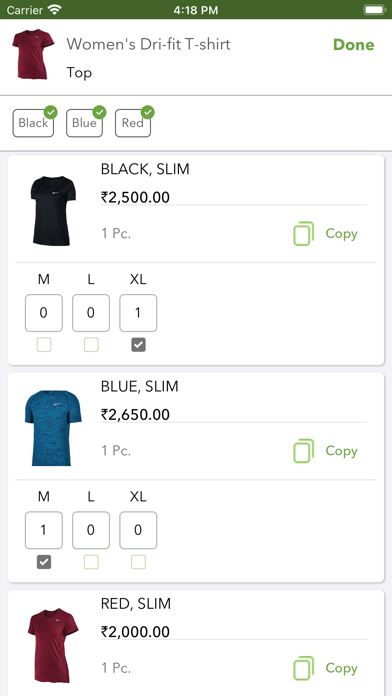Tap the green checkmark badge on Black
This screenshot has width=392, height=696.
[51, 112]
